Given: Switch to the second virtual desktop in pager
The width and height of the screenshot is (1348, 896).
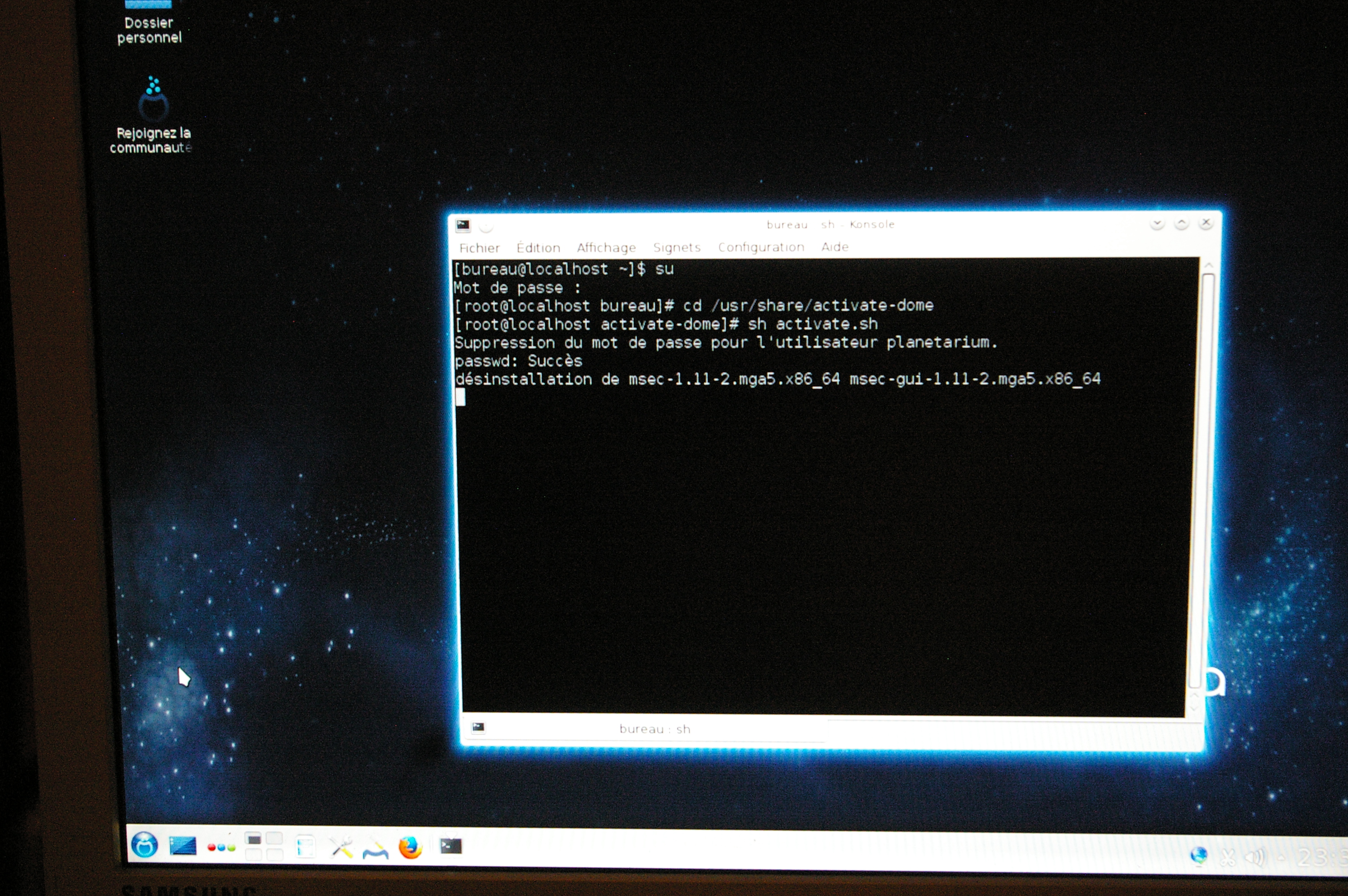Looking at the screenshot, I should pyautogui.click(x=274, y=839).
